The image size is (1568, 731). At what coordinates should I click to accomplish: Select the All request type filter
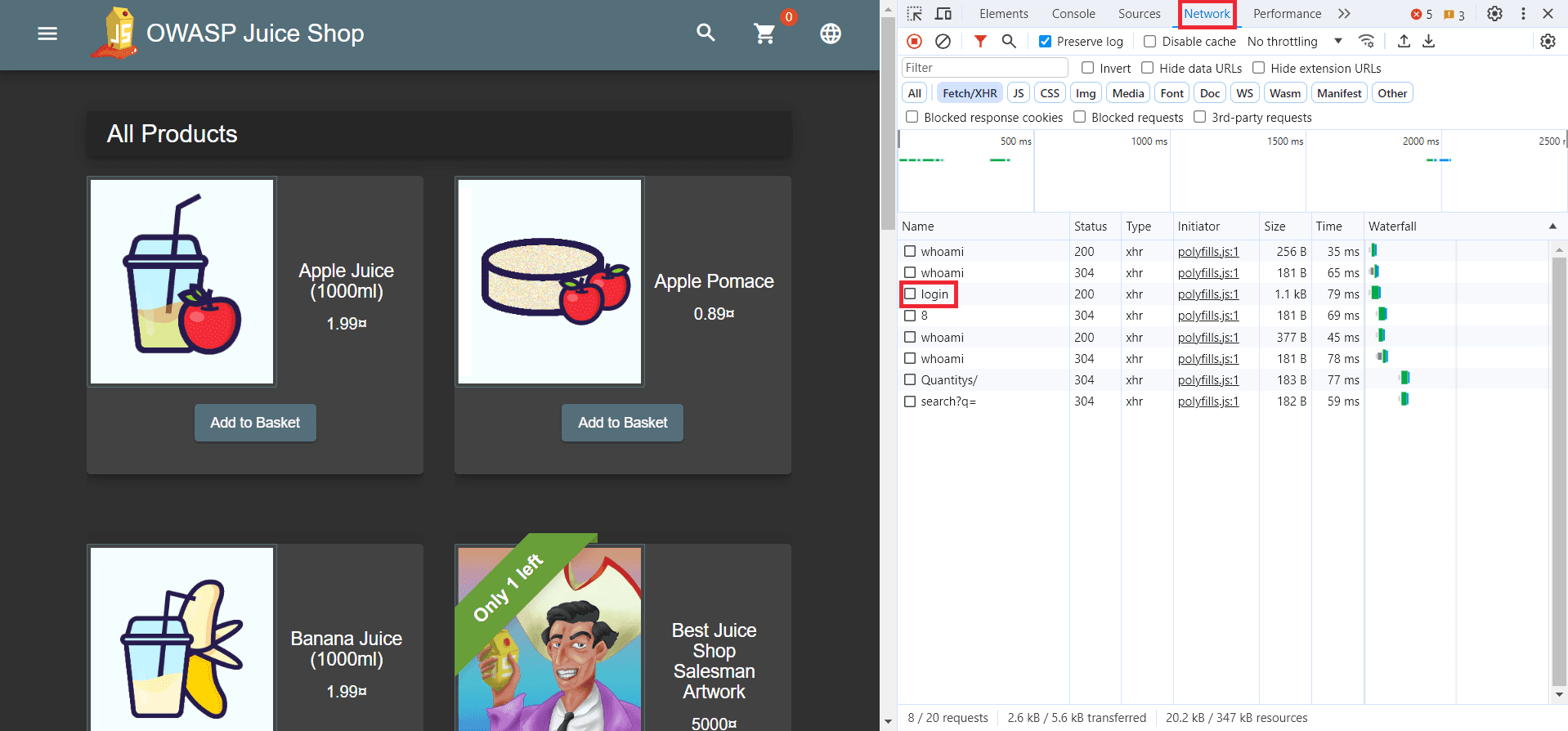click(x=915, y=93)
